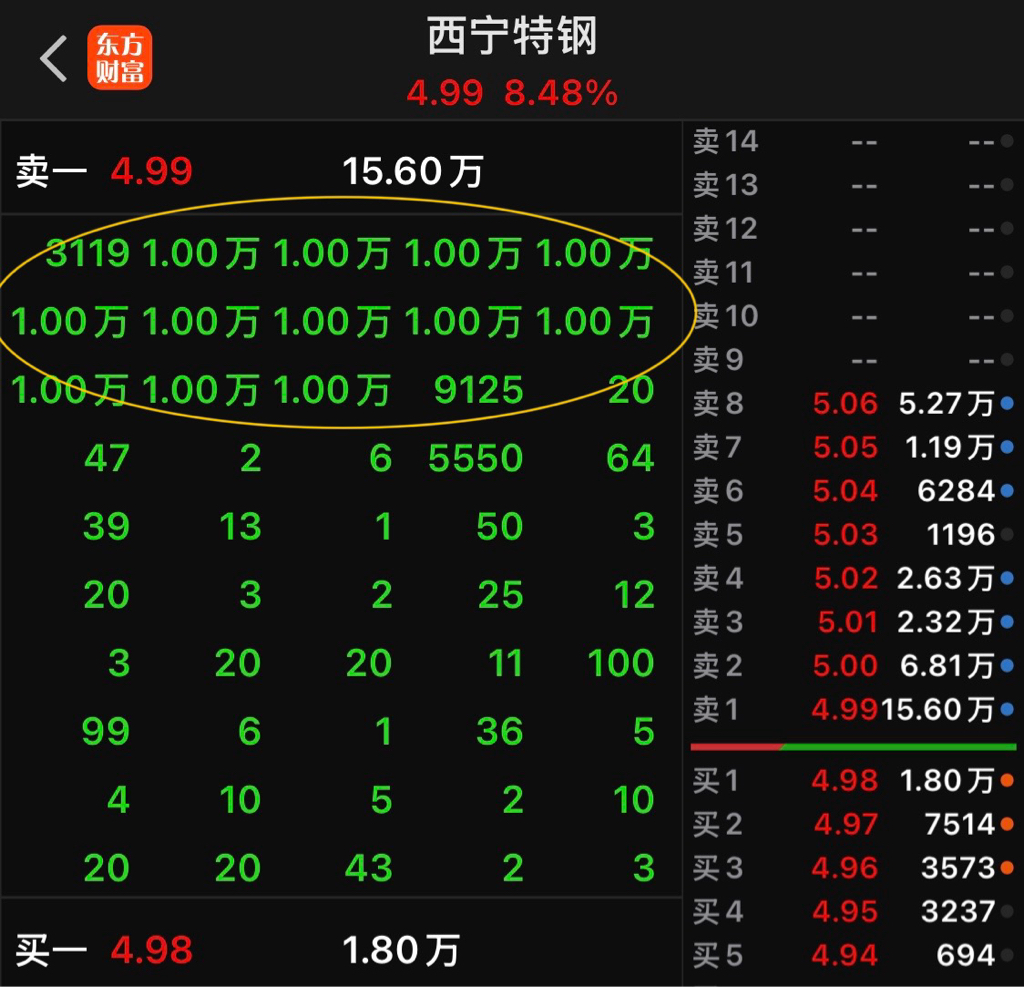1024x987 pixels.
Task: Tap the order queue entry 39
Action: click(x=106, y=526)
